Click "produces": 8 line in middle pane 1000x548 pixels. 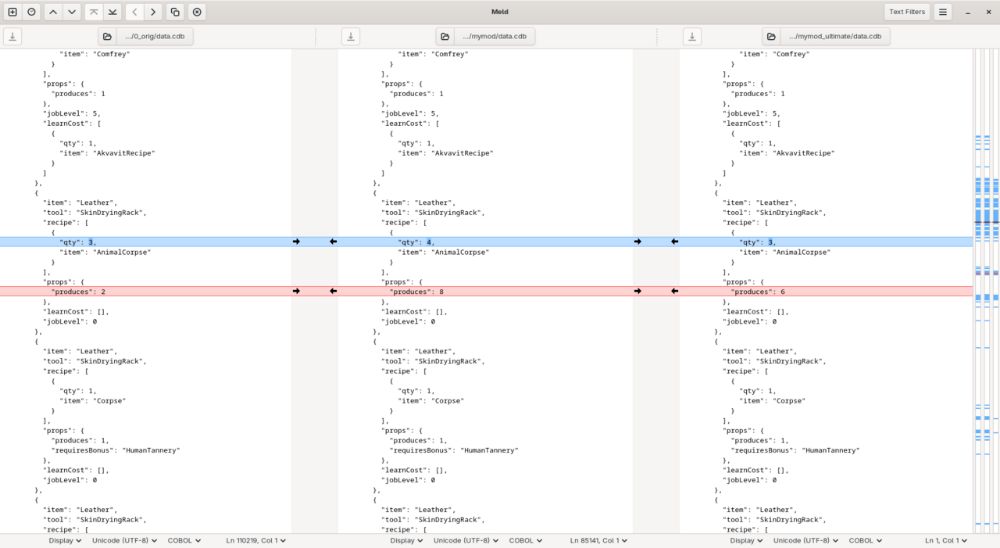click(416, 292)
